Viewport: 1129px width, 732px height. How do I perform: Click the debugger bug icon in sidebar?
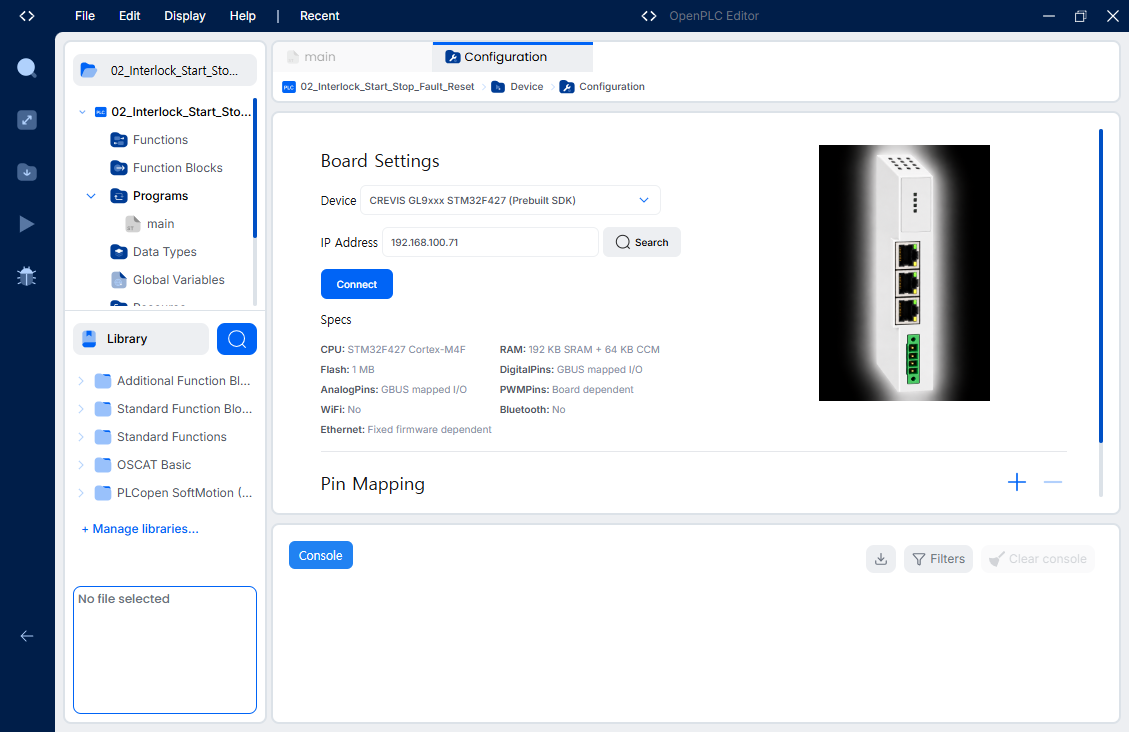pyautogui.click(x=27, y=276)
